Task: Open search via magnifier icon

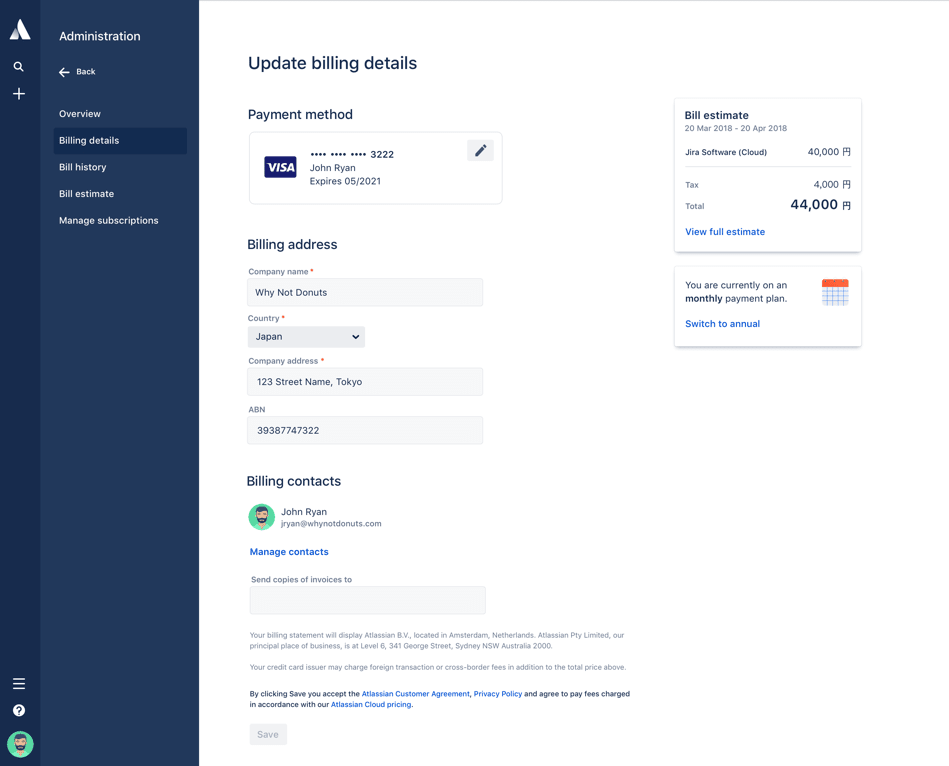Action: coord(19,67)
